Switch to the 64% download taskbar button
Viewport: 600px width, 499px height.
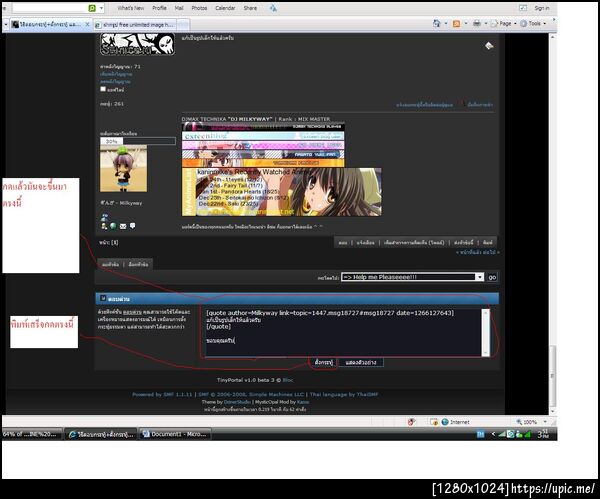pyautogui.click(x=31, y=434)
